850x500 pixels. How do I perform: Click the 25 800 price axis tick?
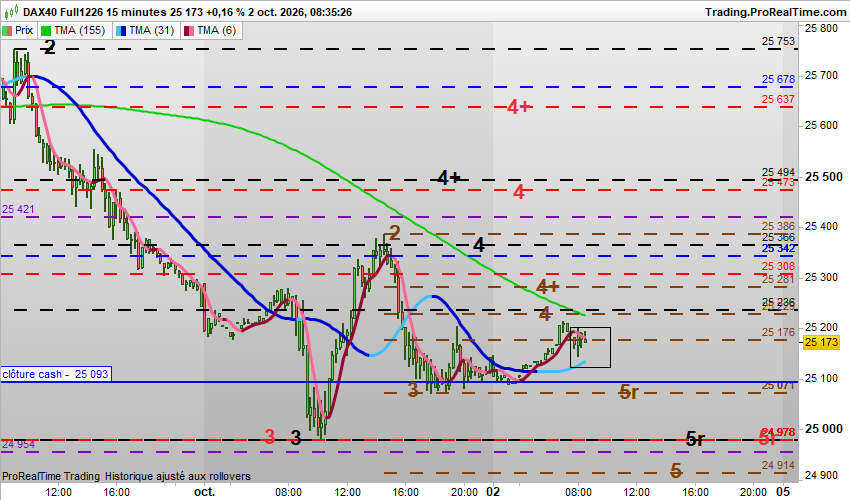(x=821, y=29)
